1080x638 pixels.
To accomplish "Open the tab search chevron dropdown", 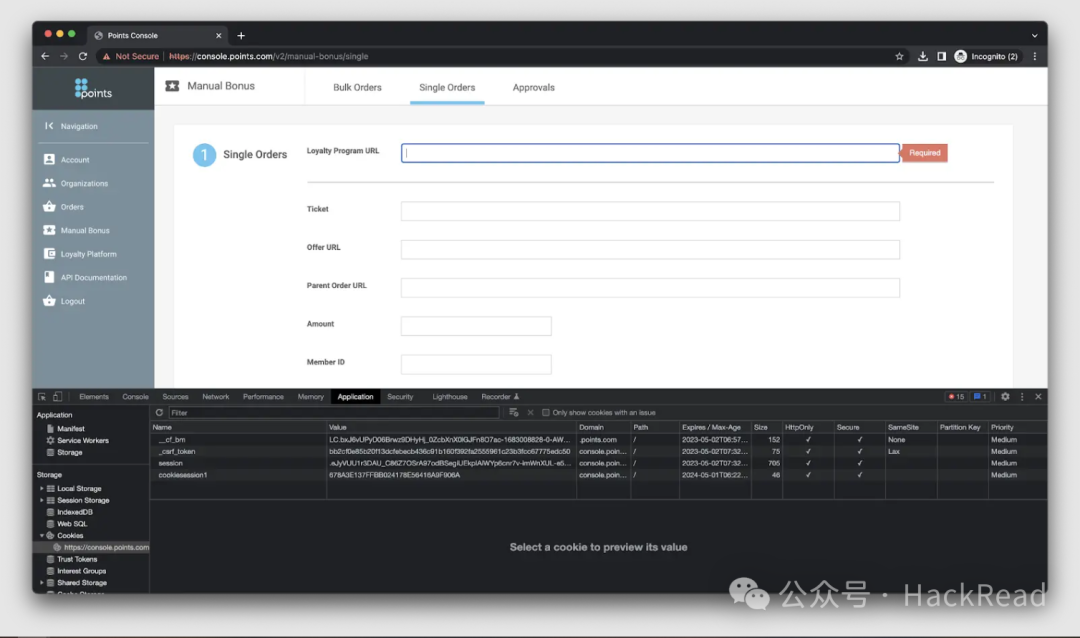I will pyautogui.click(x=1034, y=36).
